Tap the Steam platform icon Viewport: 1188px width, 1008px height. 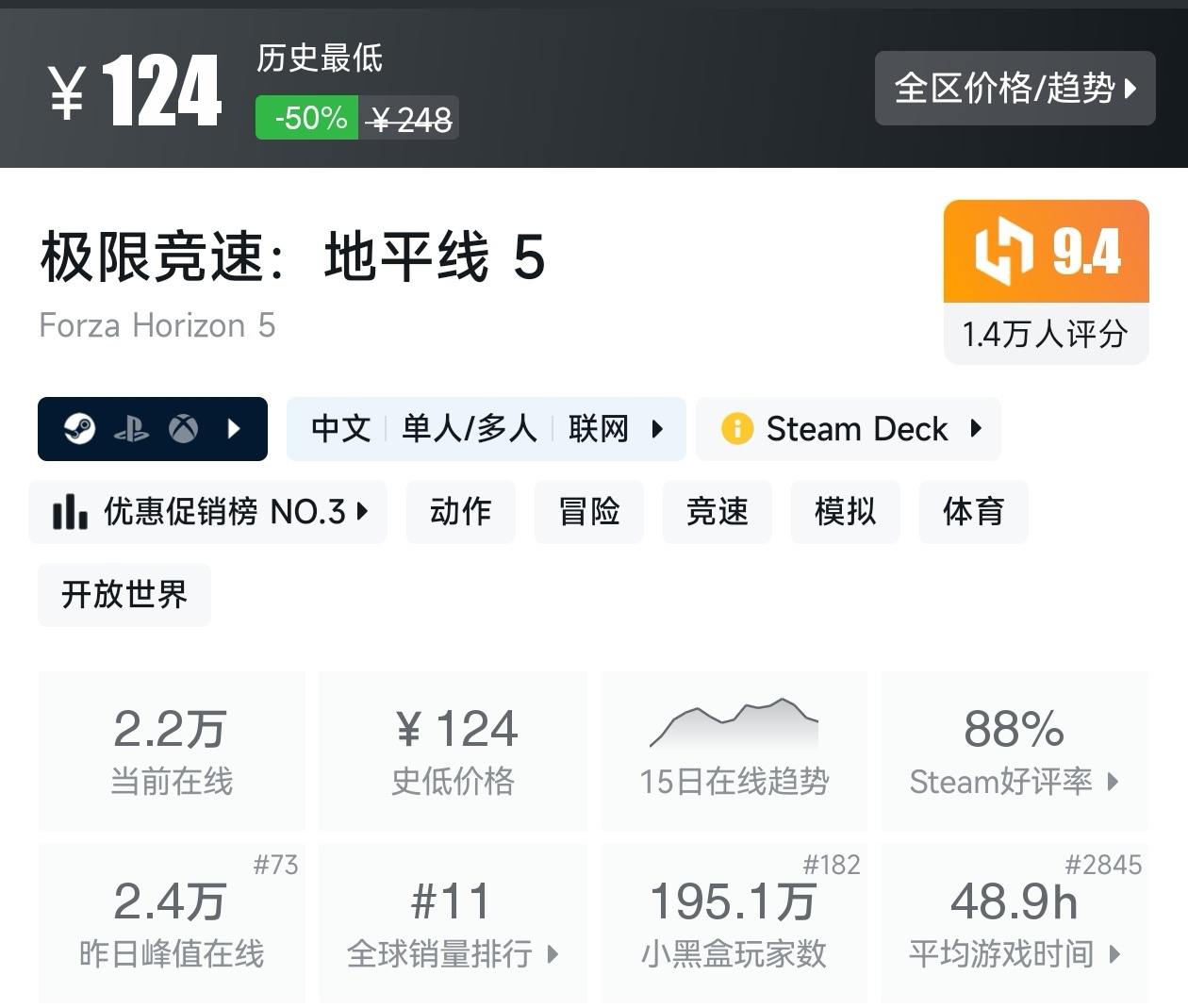79,429
